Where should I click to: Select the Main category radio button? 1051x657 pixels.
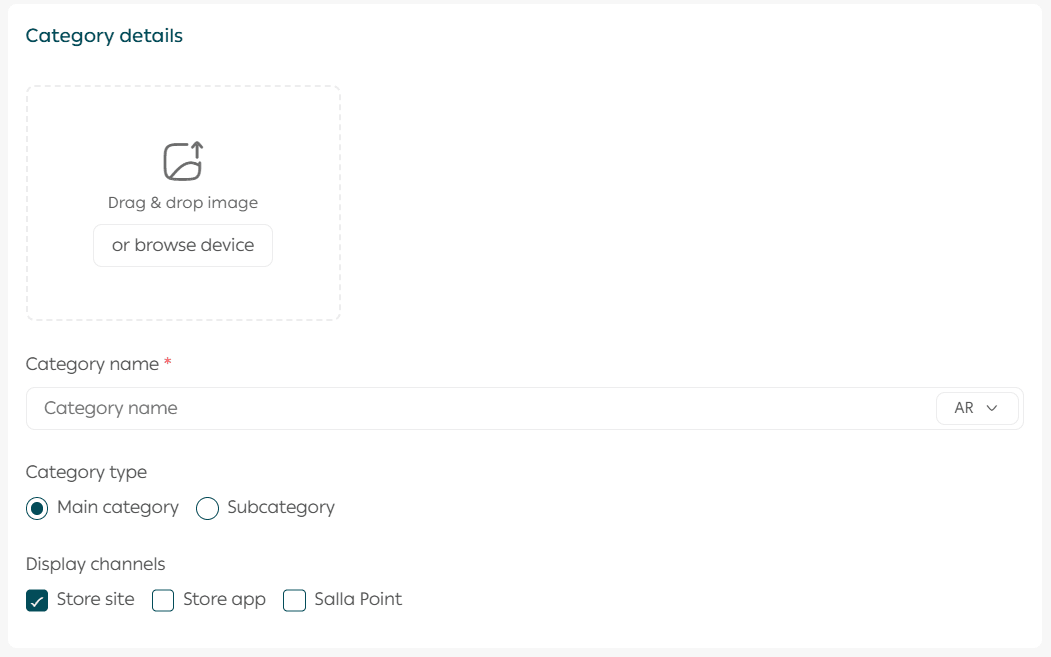37,508
